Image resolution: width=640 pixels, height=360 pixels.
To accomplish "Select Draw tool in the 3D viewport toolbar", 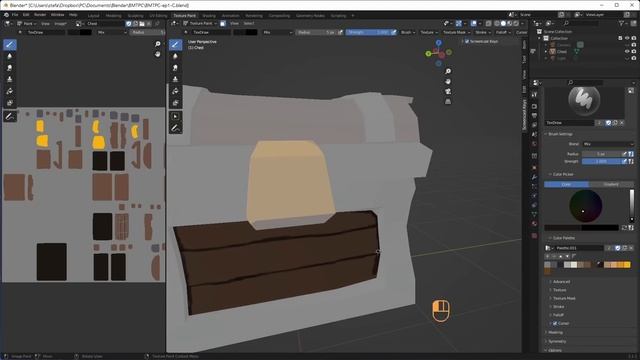I will pos(176,44).
